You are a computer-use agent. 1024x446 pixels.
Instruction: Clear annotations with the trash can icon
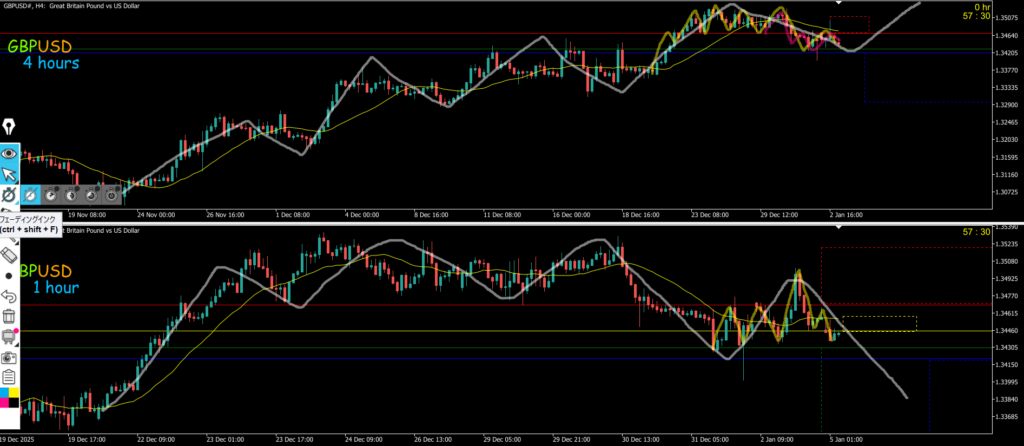[x=10, y=316]
